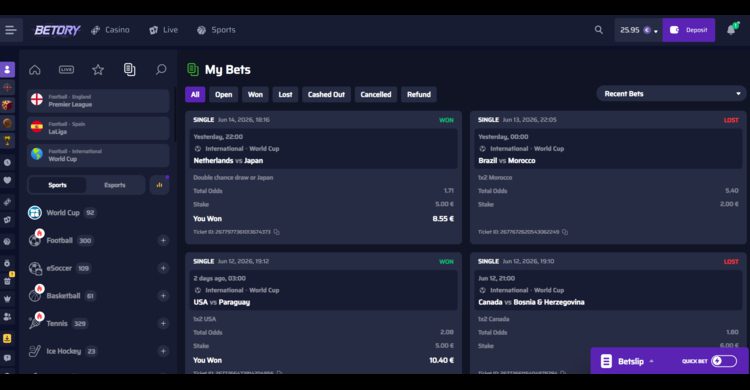Switch to the Sports tab
The image size is (750, 390).
[x=57, y=185]
